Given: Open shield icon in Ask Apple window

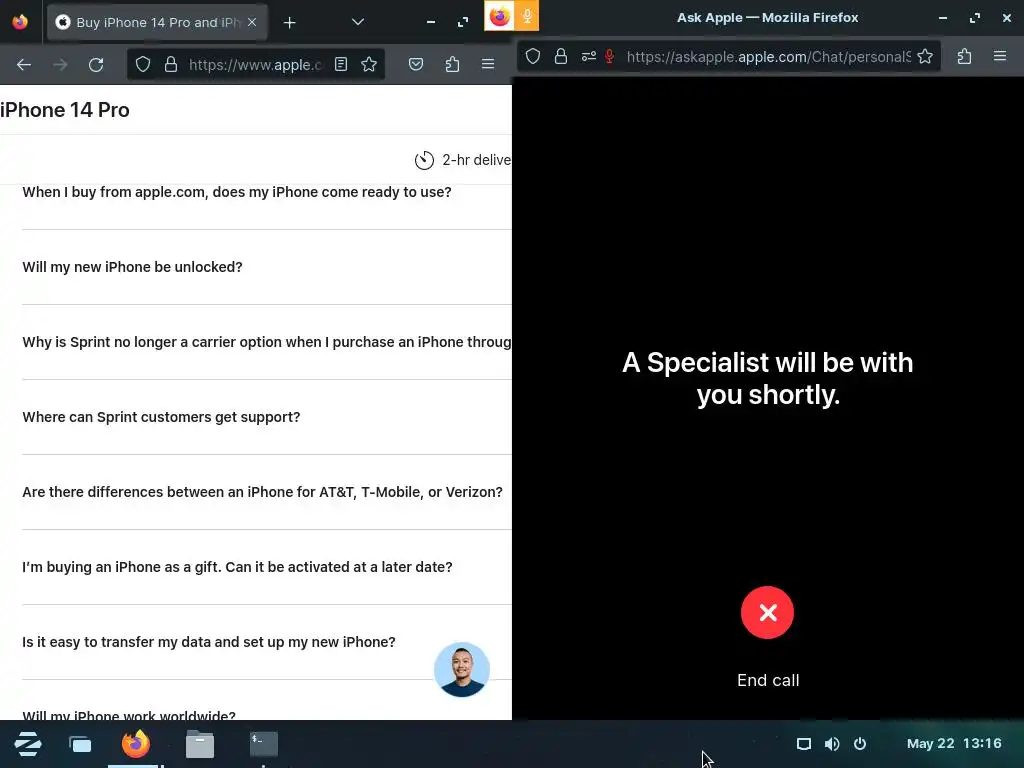Looking at the screenshot, I should pyautogui.click(x=533, y=57).
